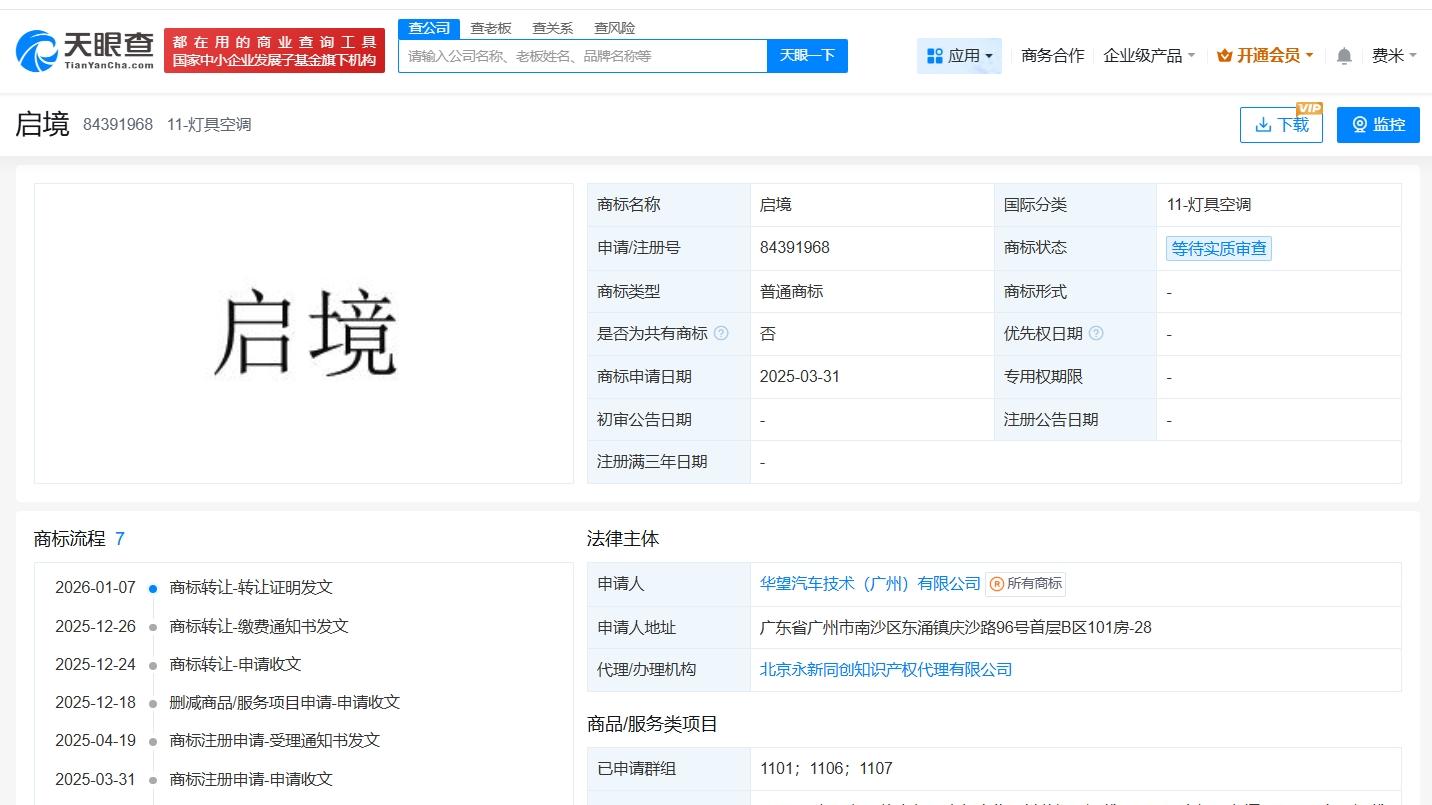Switch to the 查老板 tab
The image size is (1432, 805).
(x=489, y=28)
